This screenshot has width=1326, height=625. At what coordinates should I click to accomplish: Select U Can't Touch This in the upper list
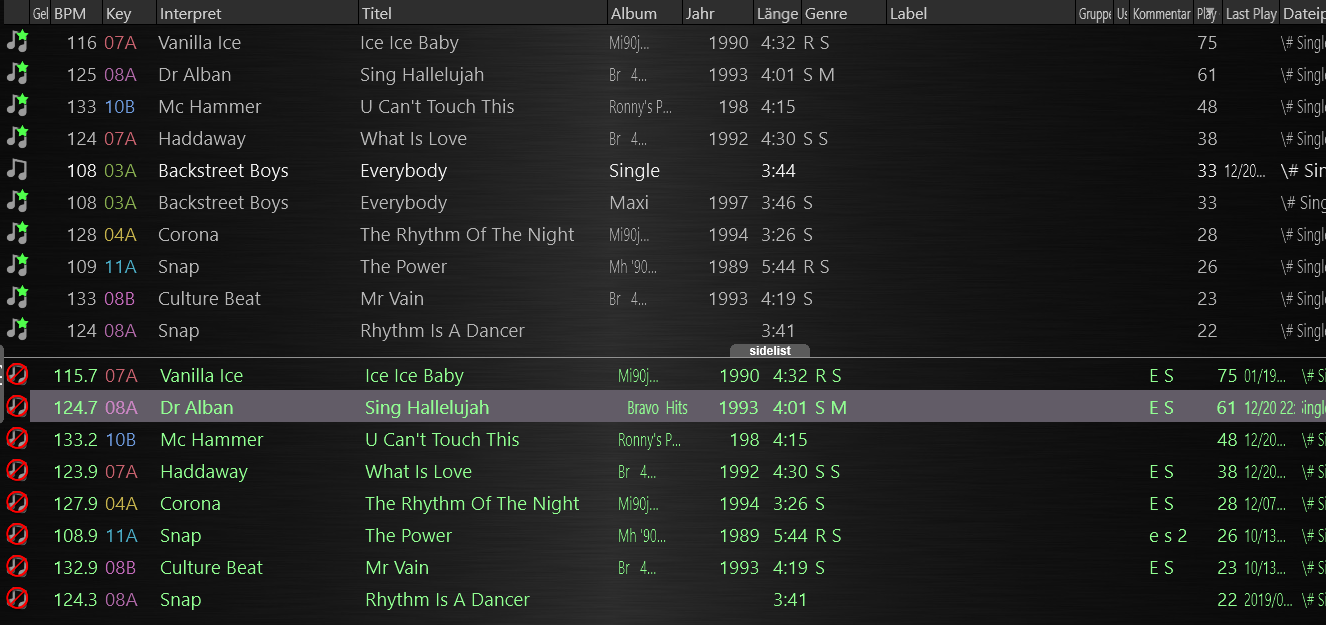point(437,106)
